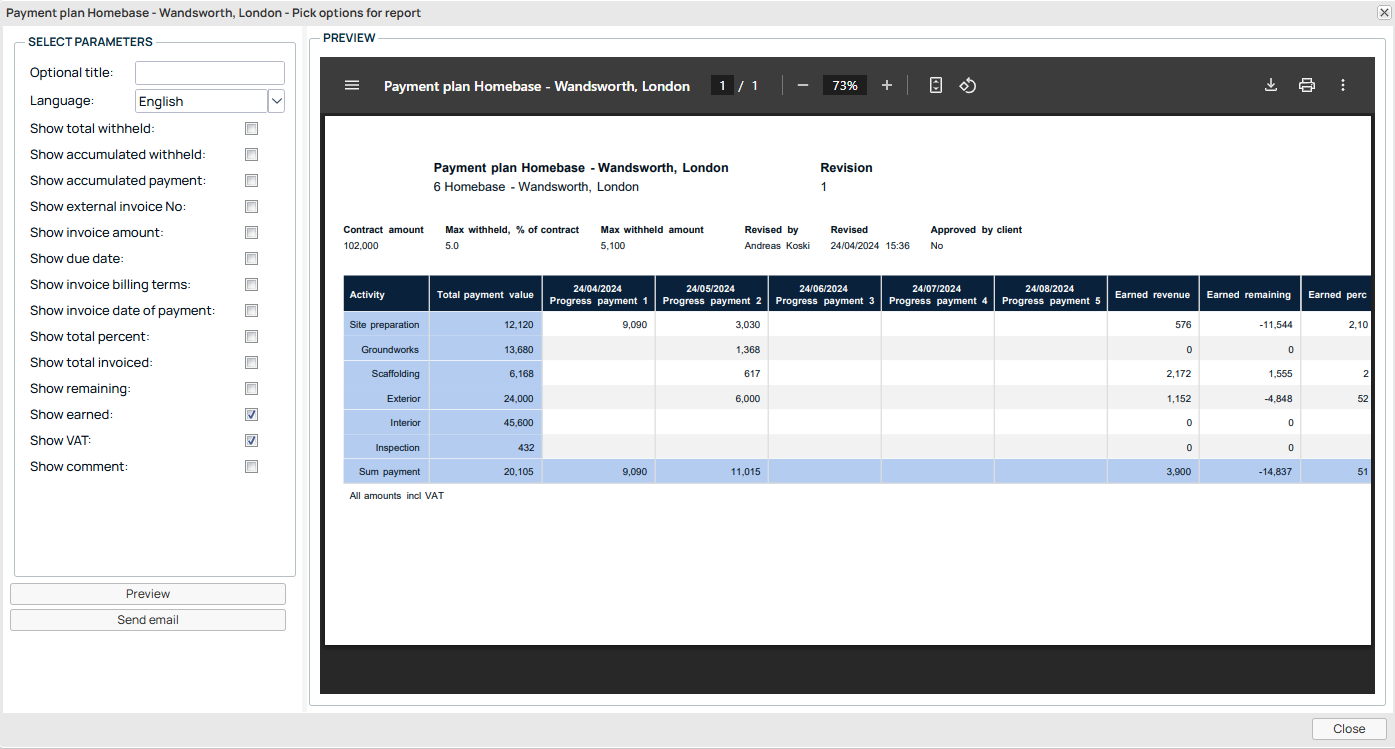Viewport: 1395px width, 749px height.
Task: Enable Show remaining checkbox
Action: 252,389
